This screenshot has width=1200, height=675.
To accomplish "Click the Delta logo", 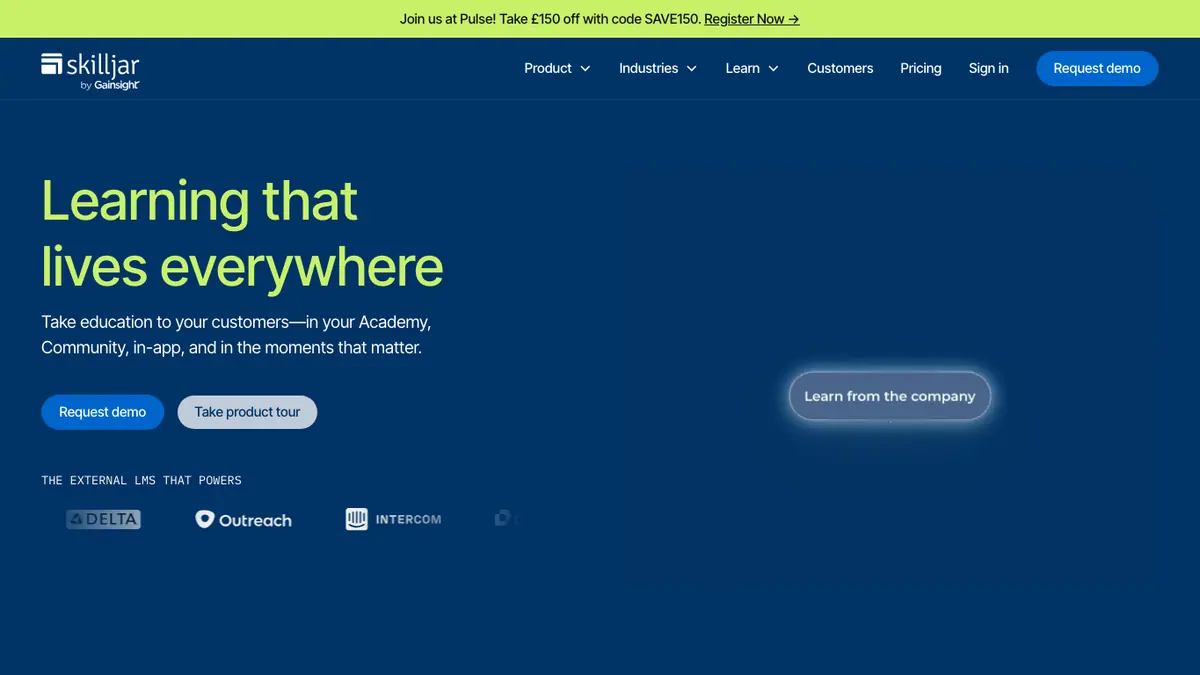I will [x=103, y=519].
